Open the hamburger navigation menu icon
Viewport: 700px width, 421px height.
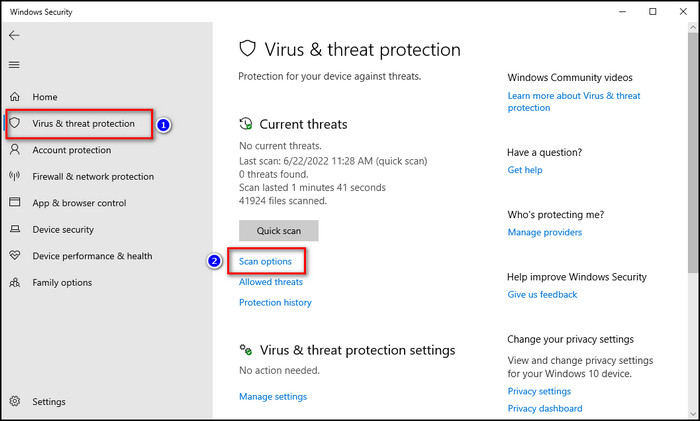pos(14,65)
